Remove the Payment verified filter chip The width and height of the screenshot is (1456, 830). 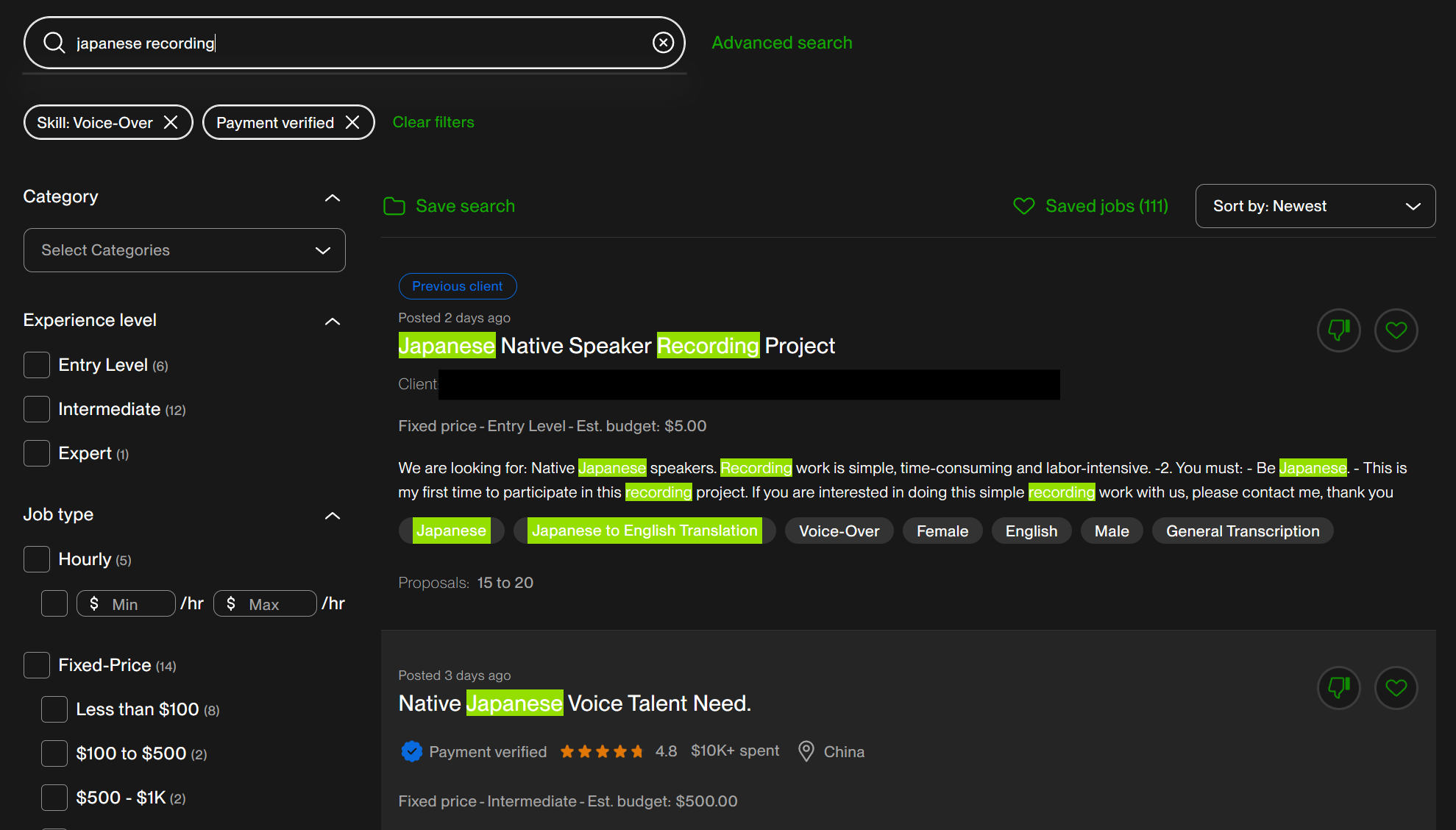[x=352, y=122]
